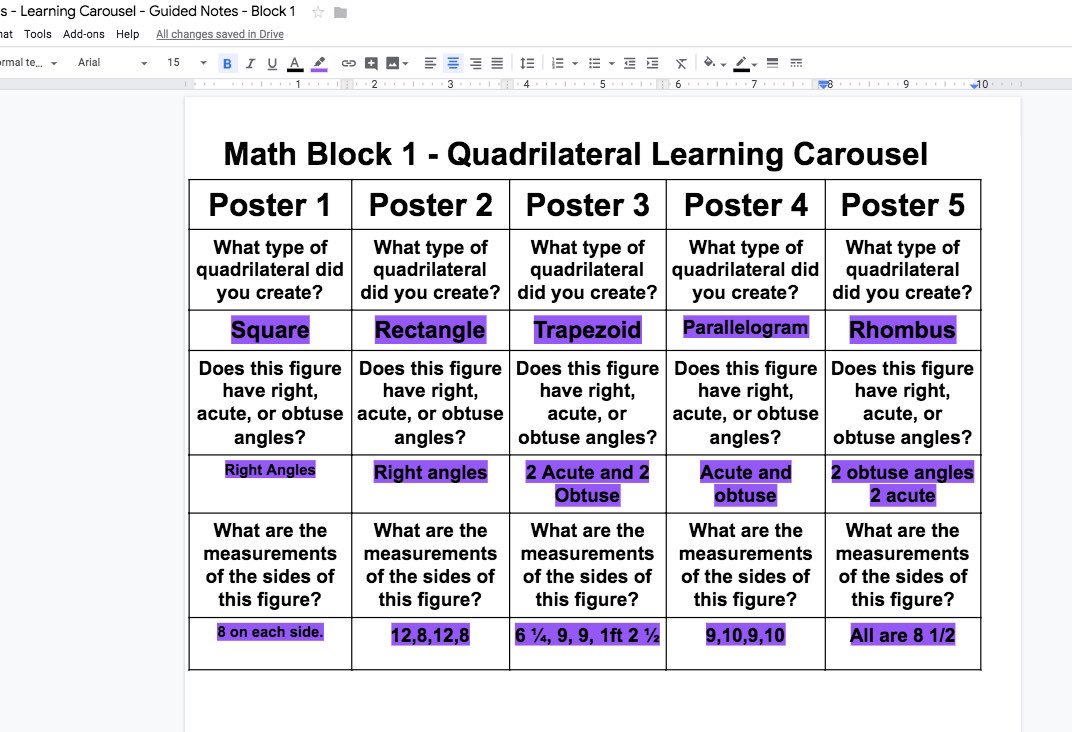Viewport: 1072px width, 732px height.
Task: Expand the background color dropdown arrow
Action: pyautogui.click(x=723, y=64)
